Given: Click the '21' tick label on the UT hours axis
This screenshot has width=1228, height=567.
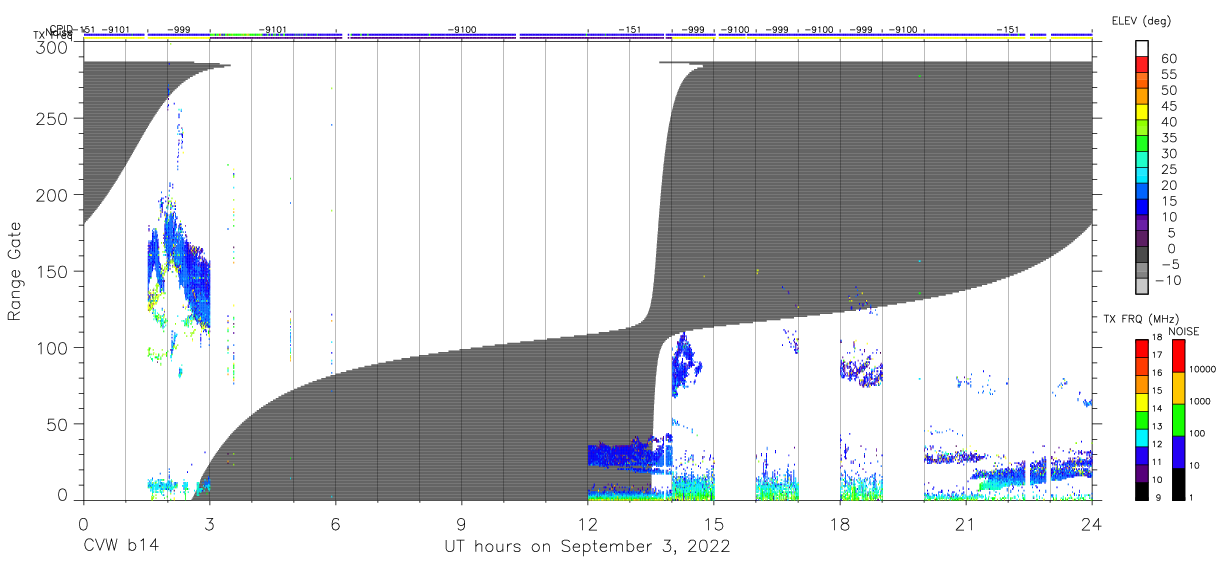Looking at the screenshot, I should (966, 523).
